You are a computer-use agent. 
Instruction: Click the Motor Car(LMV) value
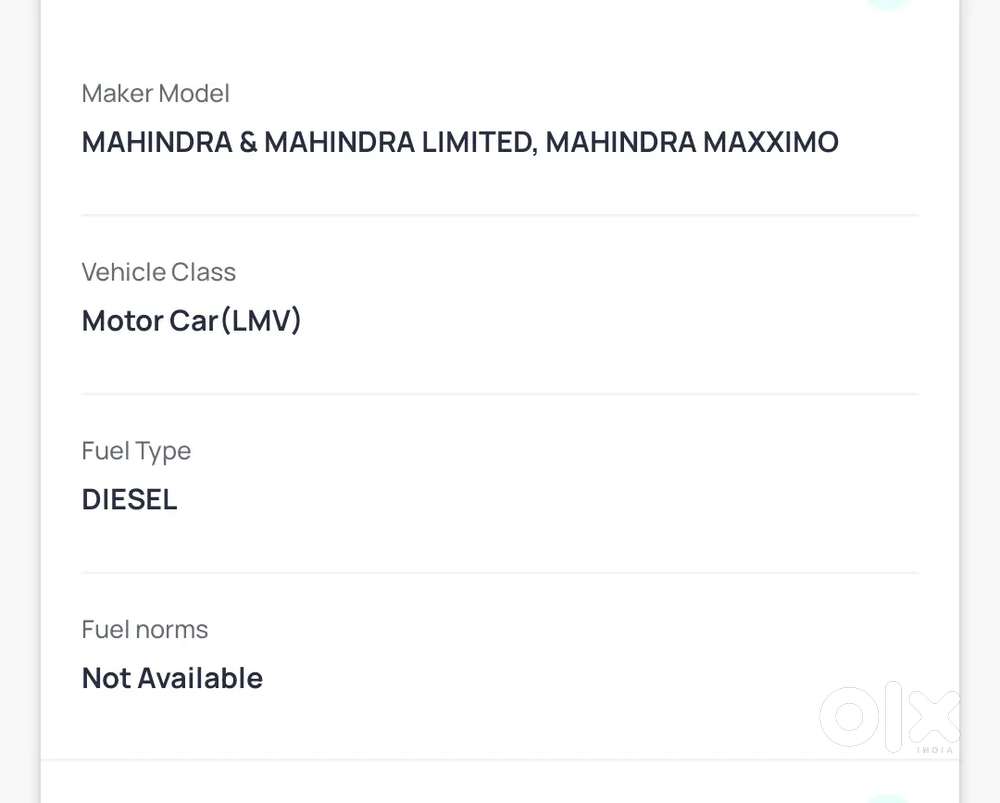191,321
